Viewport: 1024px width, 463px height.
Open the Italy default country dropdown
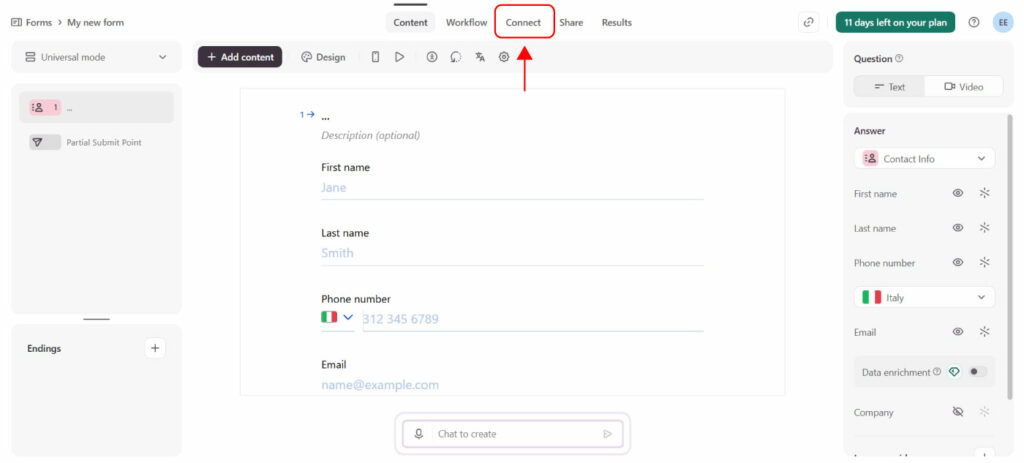[925, 297]
